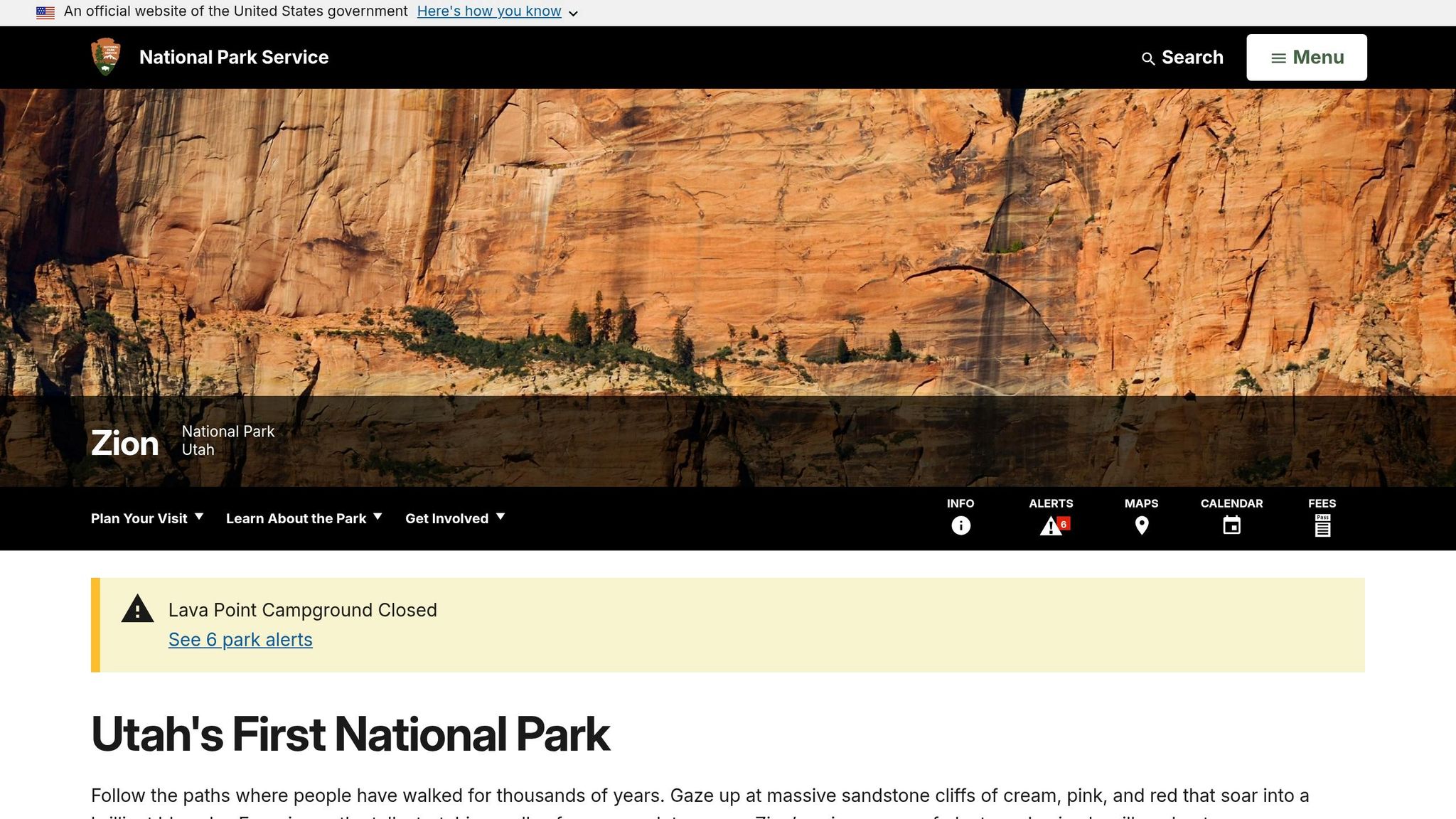
Task: Click the National Park Service title link
Action: click(x=234, y=58)
